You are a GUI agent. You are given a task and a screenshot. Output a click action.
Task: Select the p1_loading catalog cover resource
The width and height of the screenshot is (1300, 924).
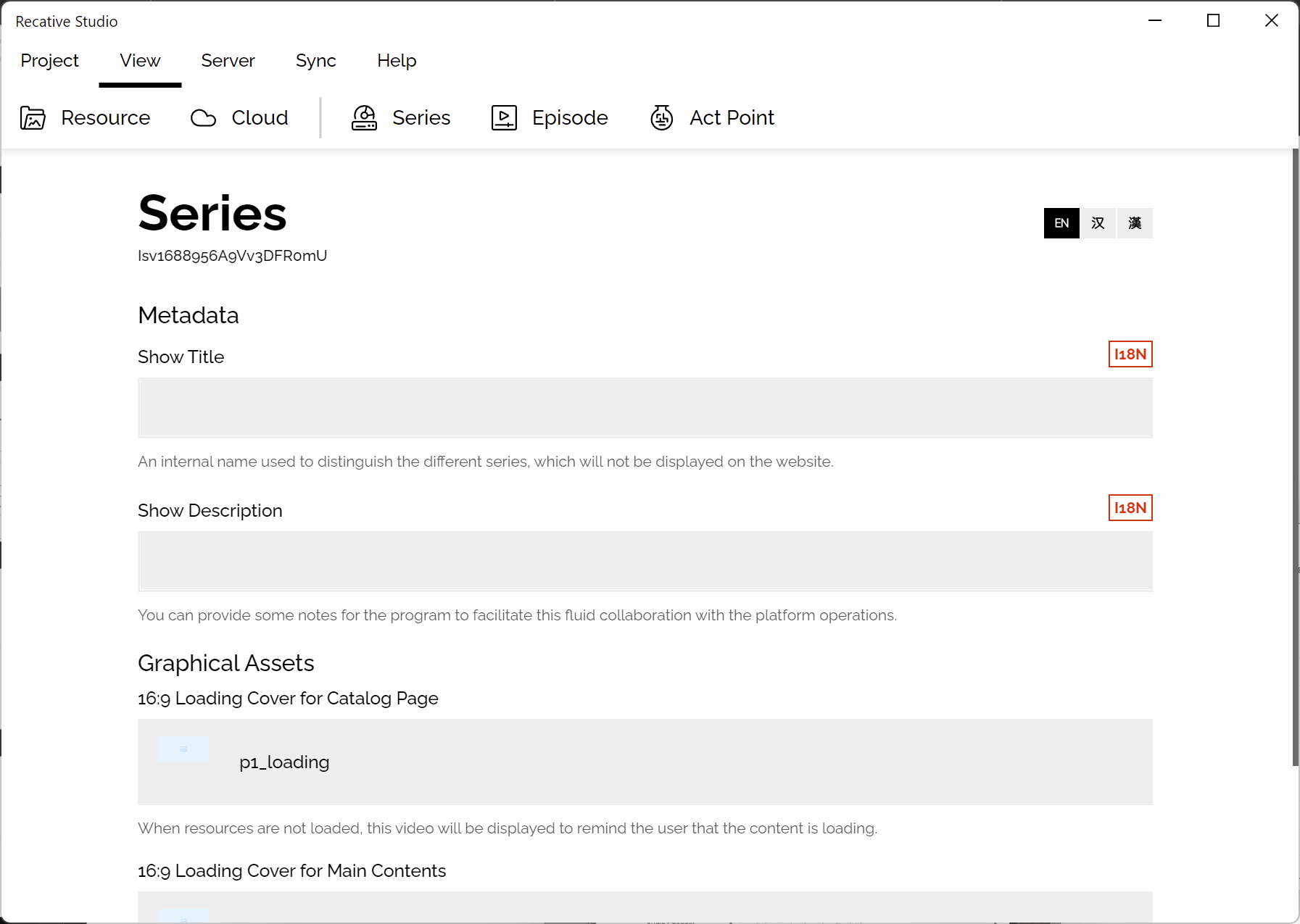(645, 762)
